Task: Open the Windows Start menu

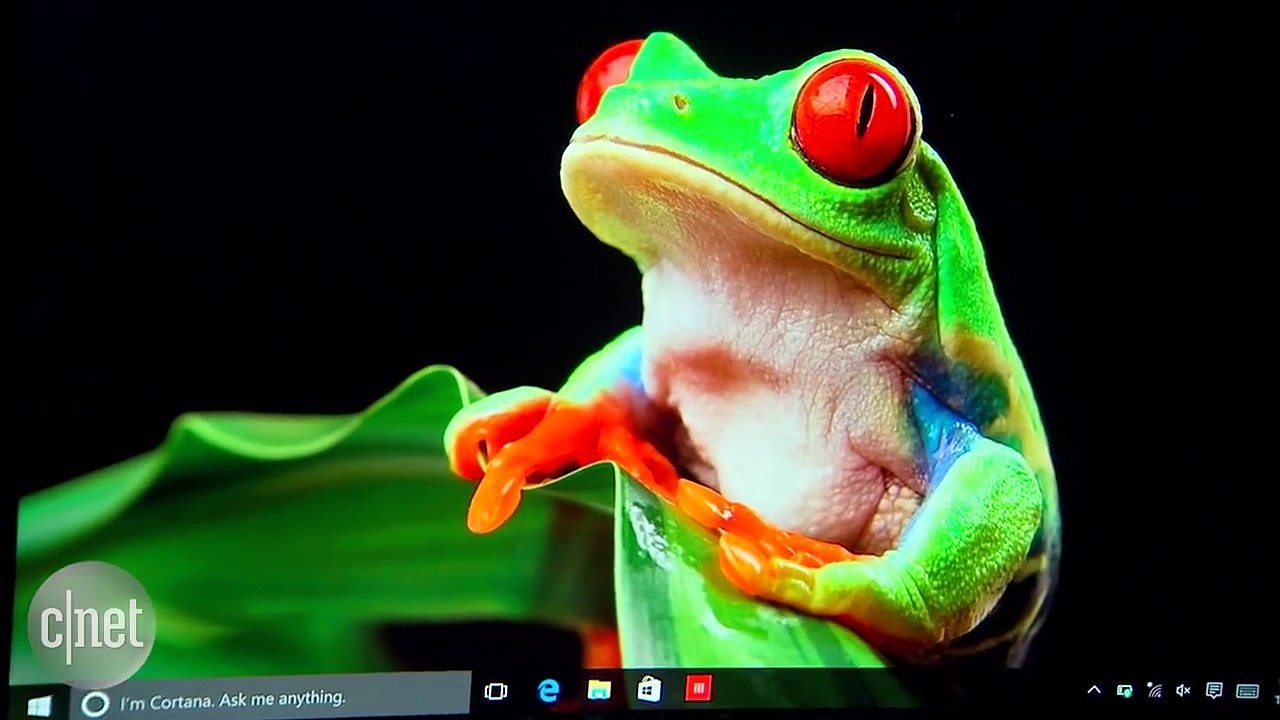Action: click(39, 705)
